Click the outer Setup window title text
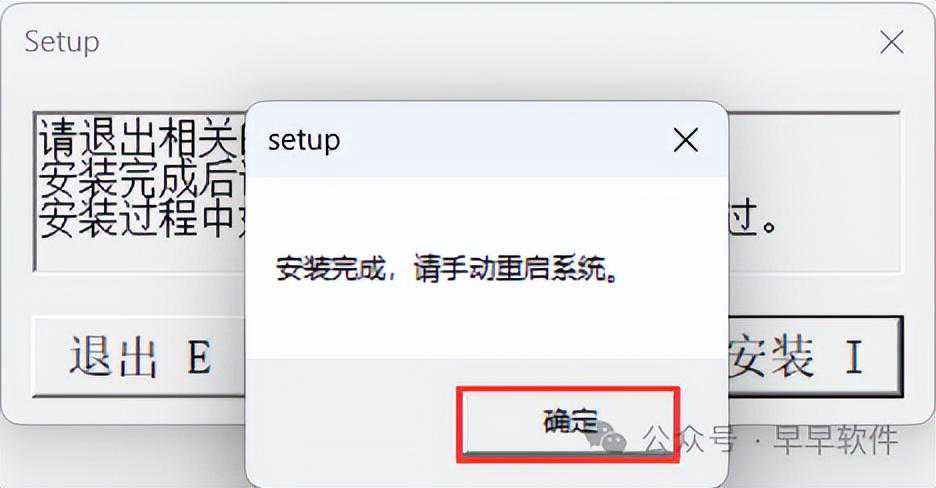 pos(62,42)
